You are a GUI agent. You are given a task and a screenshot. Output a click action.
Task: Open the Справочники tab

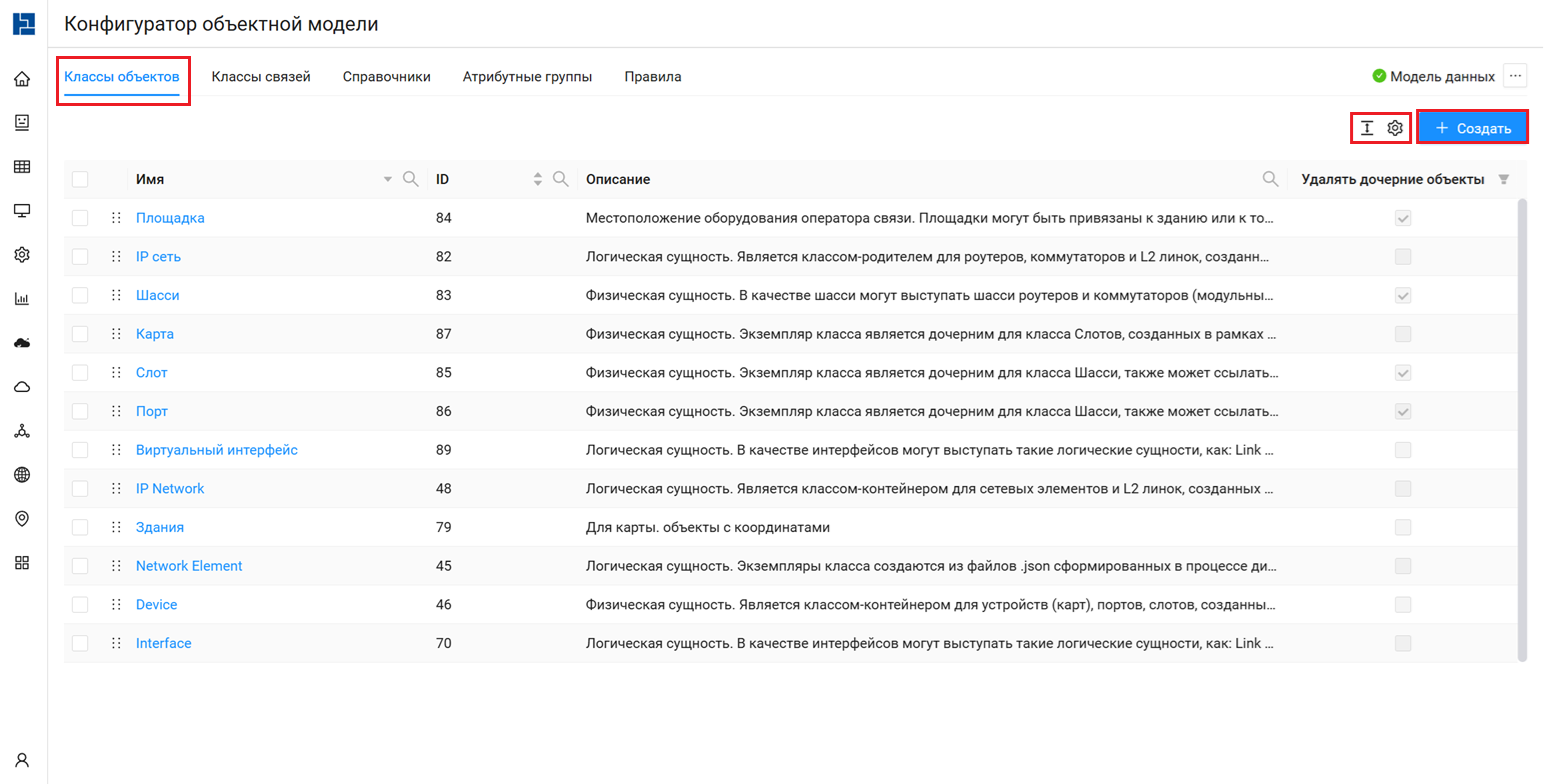tap(386, 77)
